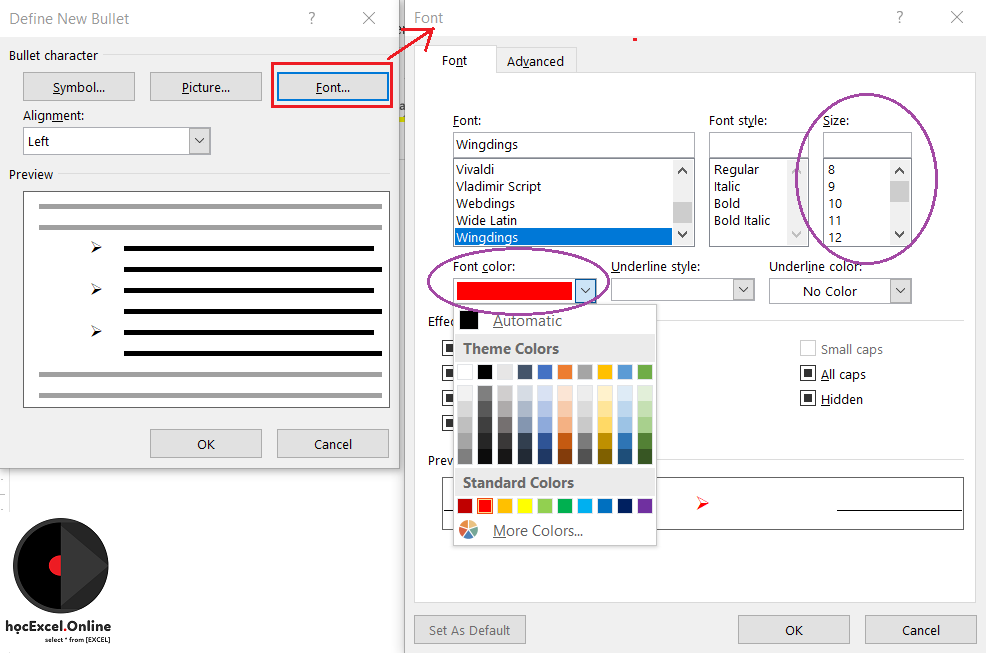Click the More Colors palette icon
The height and width of the screenshot is (653, 986).
click(468, 530)
